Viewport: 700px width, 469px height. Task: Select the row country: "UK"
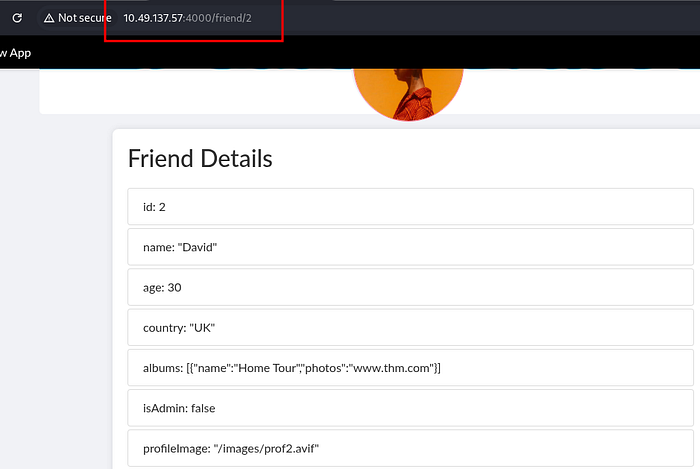[410, 327]
